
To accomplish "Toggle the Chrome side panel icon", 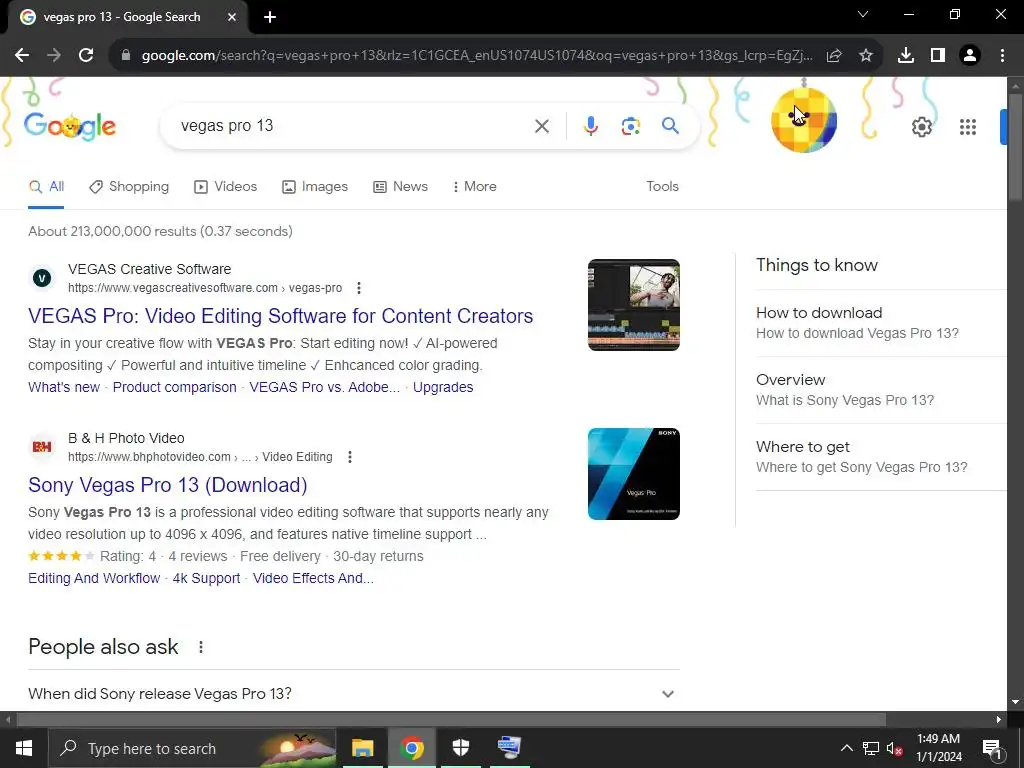I will 938,56.
